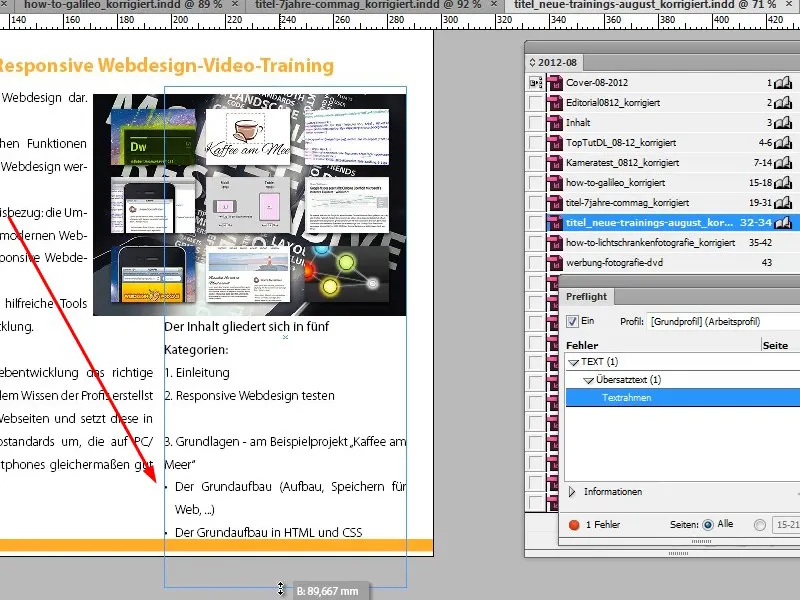The width and height of the screenshot is (800, 600).
Task: Click the overset text cursor icon below the text frame
Action: [281, 589]
